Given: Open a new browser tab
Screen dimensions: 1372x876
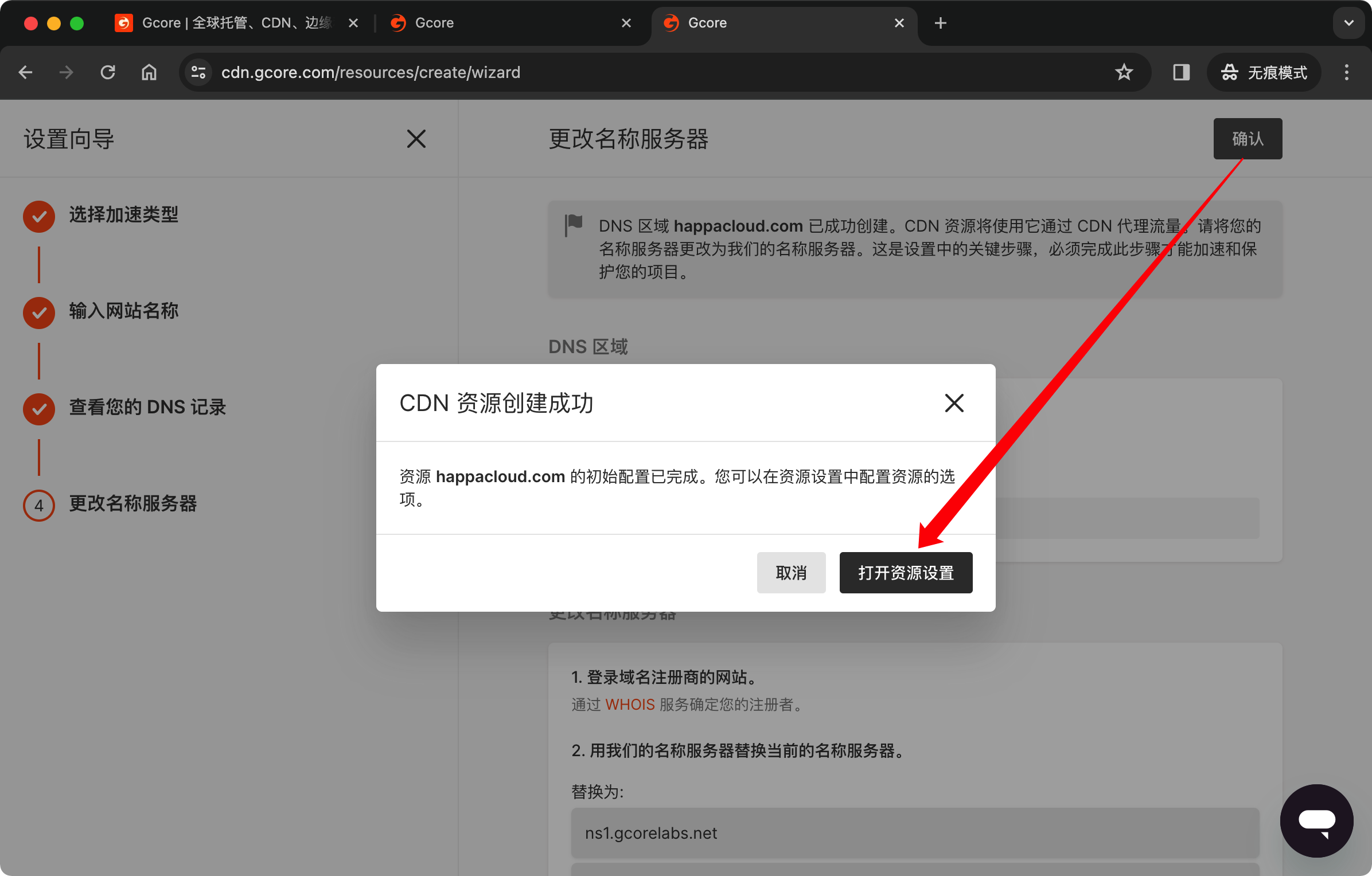Looking at the screenshot, I should coord(941,23).
